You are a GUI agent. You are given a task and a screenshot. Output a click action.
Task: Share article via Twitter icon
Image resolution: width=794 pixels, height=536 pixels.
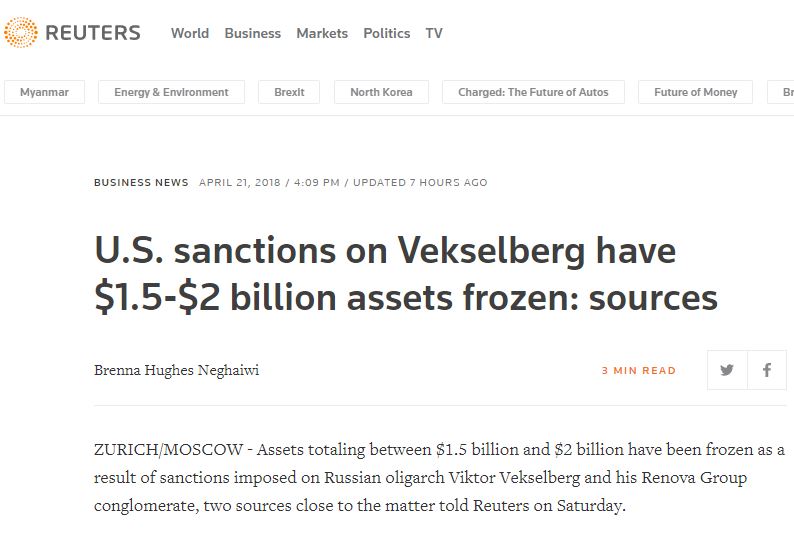(727, 370)
